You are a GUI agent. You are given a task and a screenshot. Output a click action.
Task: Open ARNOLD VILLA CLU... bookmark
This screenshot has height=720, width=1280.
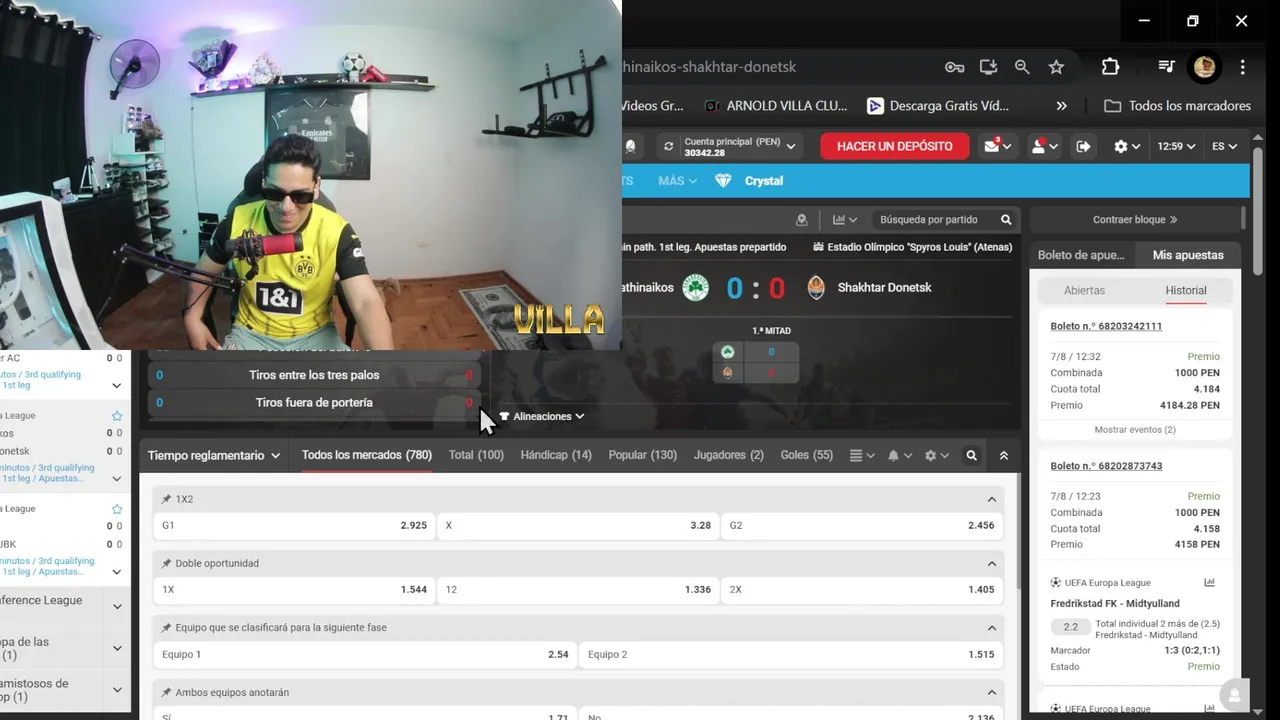tap(776, 106)
